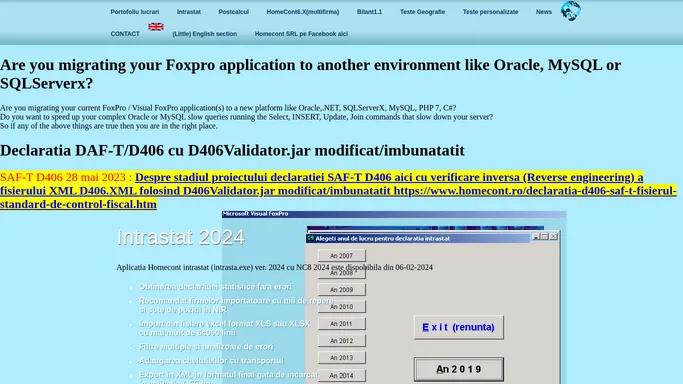Click the Intrastat 2024 heading
The height and width of the screenshot is (384, 683).
181,237
